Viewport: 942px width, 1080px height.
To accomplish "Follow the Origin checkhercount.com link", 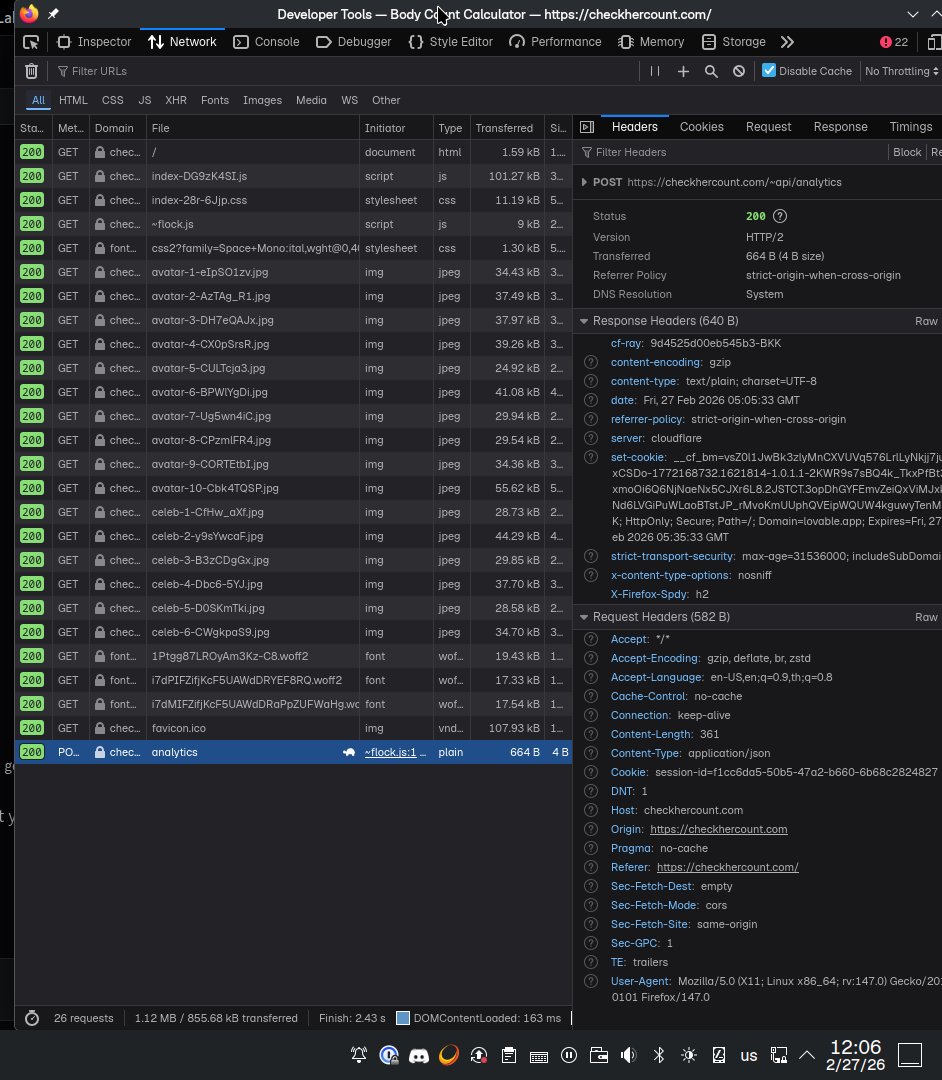I will (718, 829).
